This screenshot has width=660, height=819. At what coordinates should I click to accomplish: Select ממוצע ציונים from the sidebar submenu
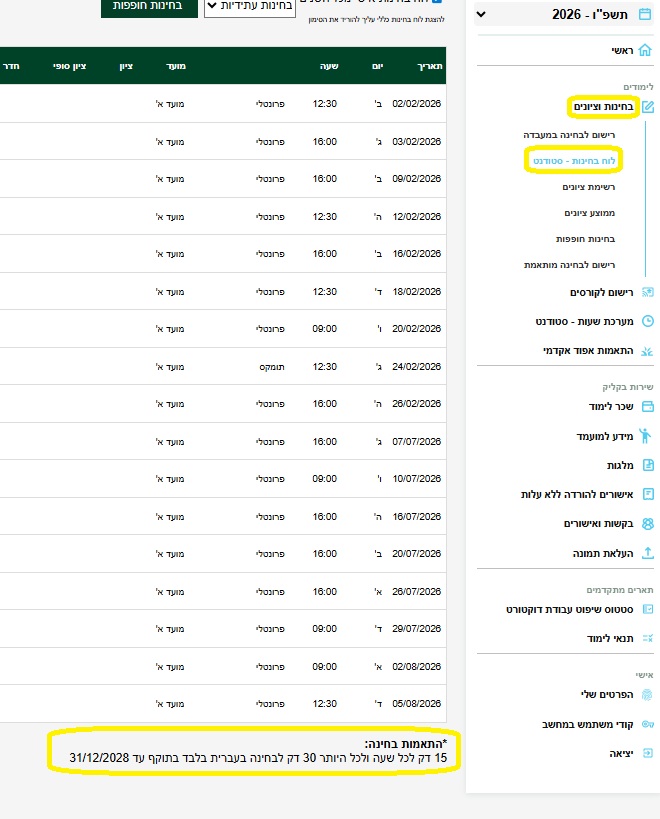point(586,213)
